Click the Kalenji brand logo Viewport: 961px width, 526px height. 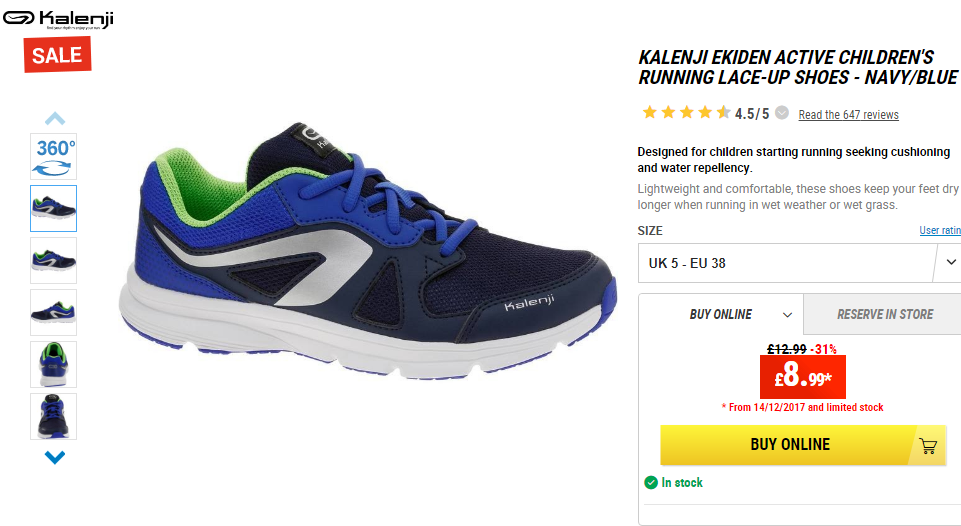click(58, 19)
